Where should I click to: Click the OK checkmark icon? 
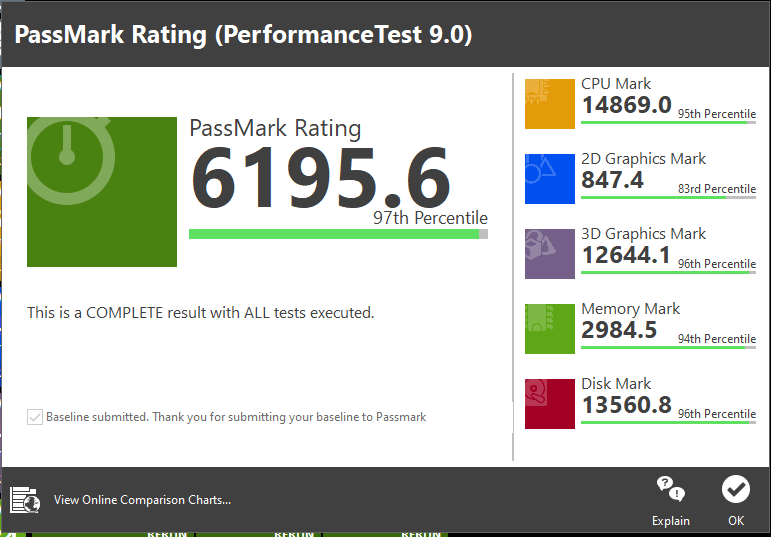[736, 489]
